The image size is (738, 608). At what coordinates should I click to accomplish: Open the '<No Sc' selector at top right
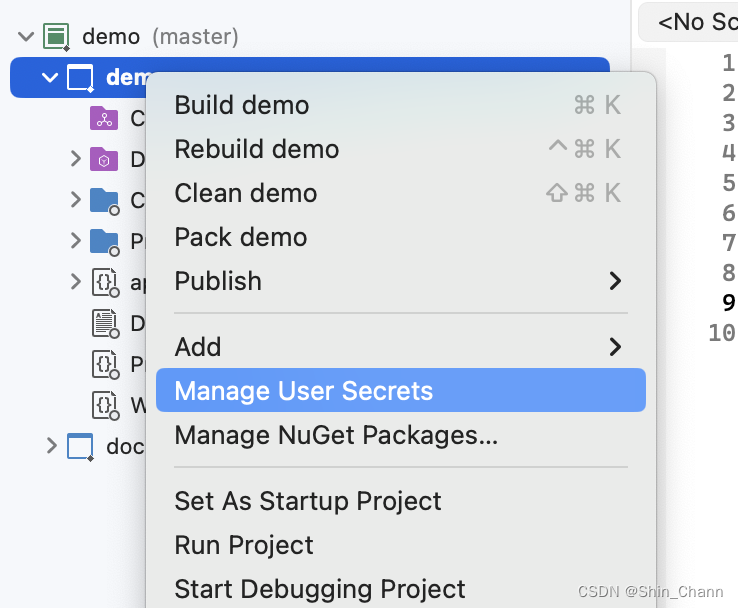[x=695, y=21]
